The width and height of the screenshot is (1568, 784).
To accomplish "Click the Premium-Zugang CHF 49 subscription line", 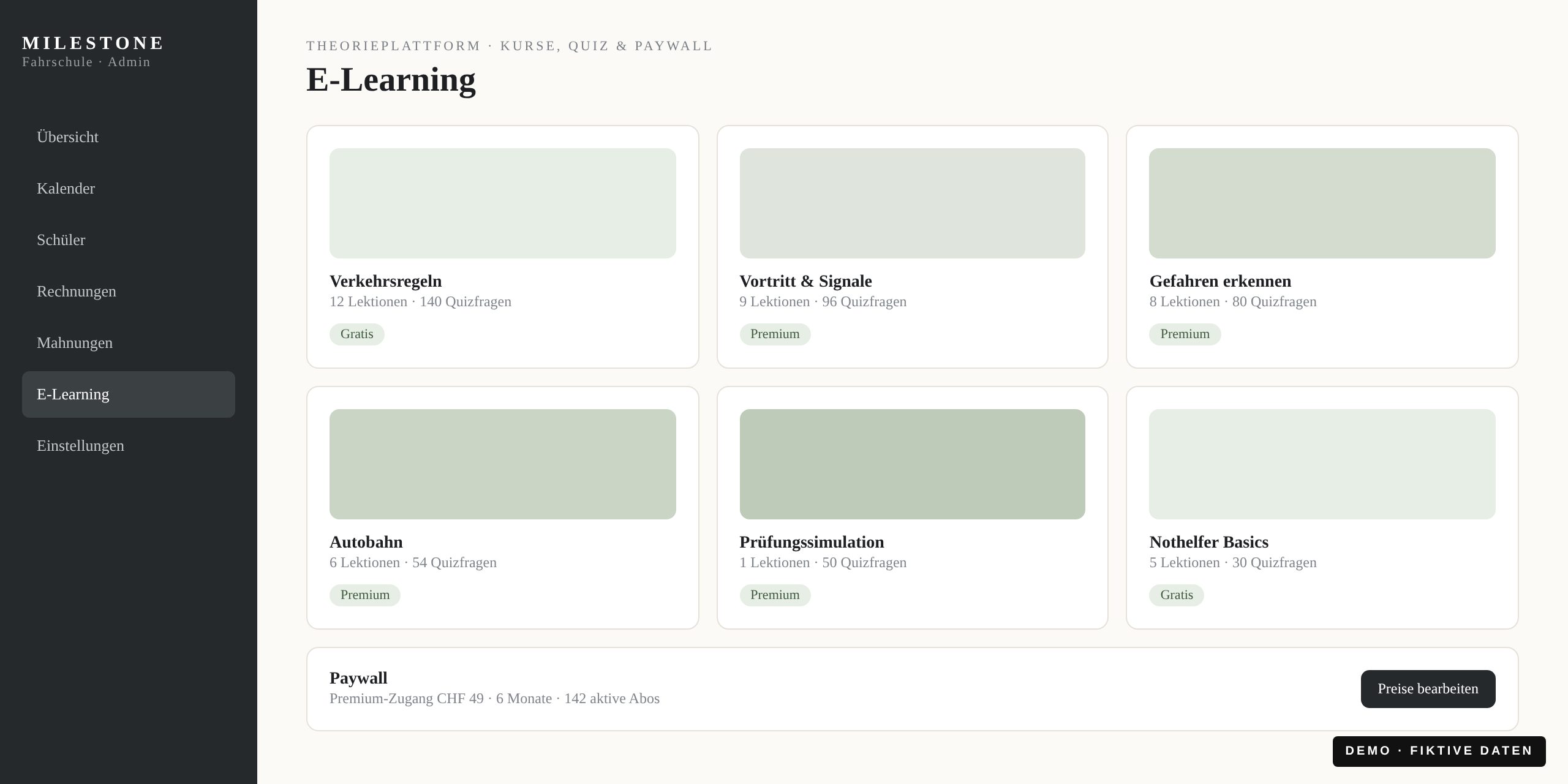I will point(494,699).
